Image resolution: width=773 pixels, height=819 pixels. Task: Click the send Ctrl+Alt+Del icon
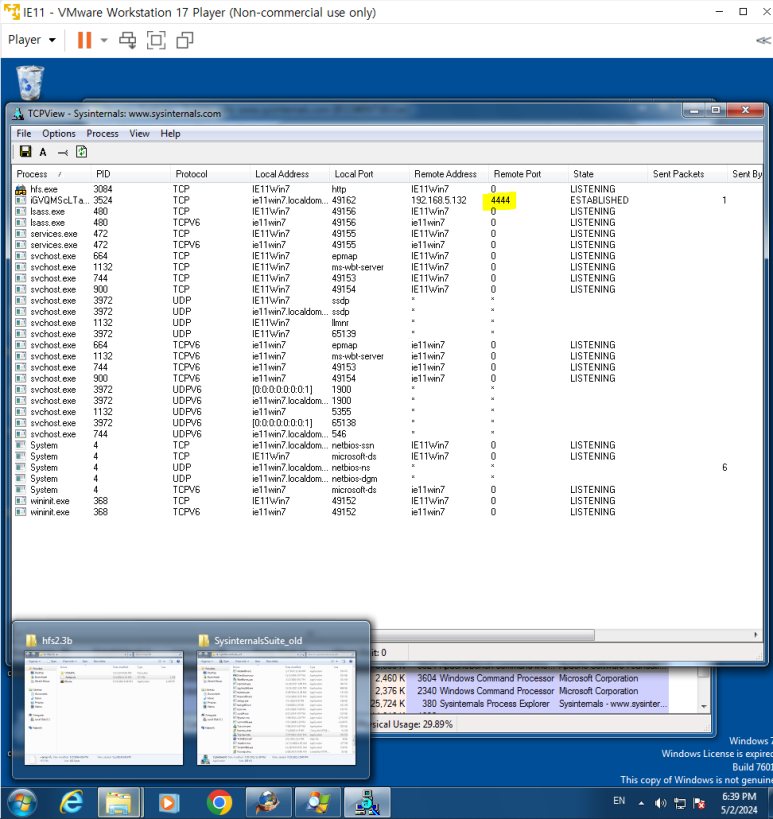127,40
